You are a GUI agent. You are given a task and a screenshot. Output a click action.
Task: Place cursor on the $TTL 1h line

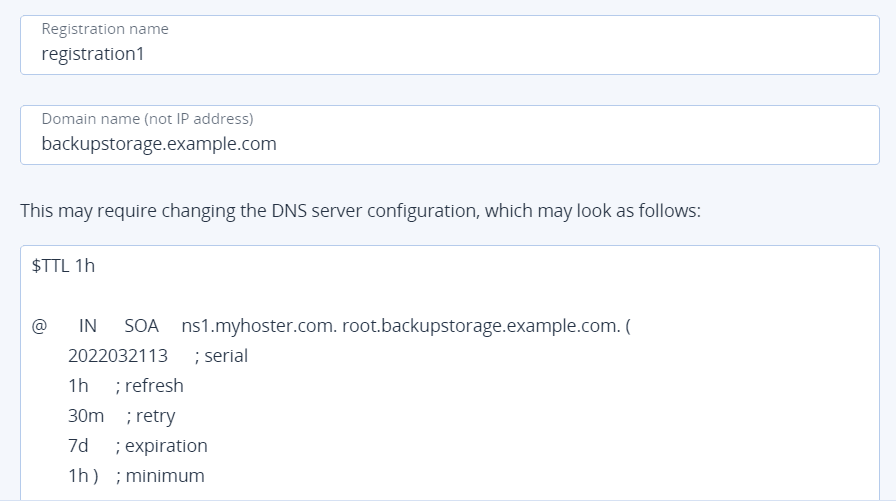click(63, 266)
